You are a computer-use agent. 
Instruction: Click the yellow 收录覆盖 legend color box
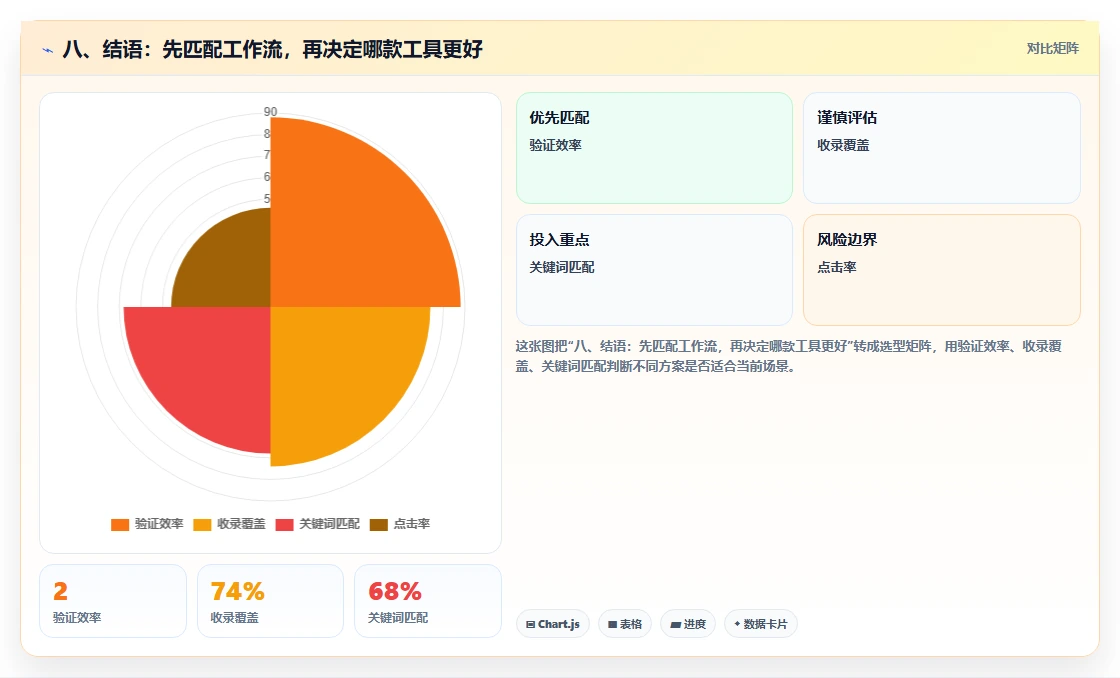pyautogui.click(x=202, y=524)
